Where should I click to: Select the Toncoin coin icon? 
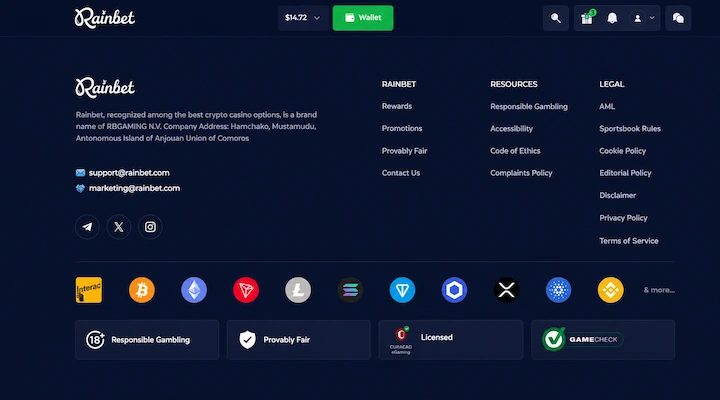[402, 290]
